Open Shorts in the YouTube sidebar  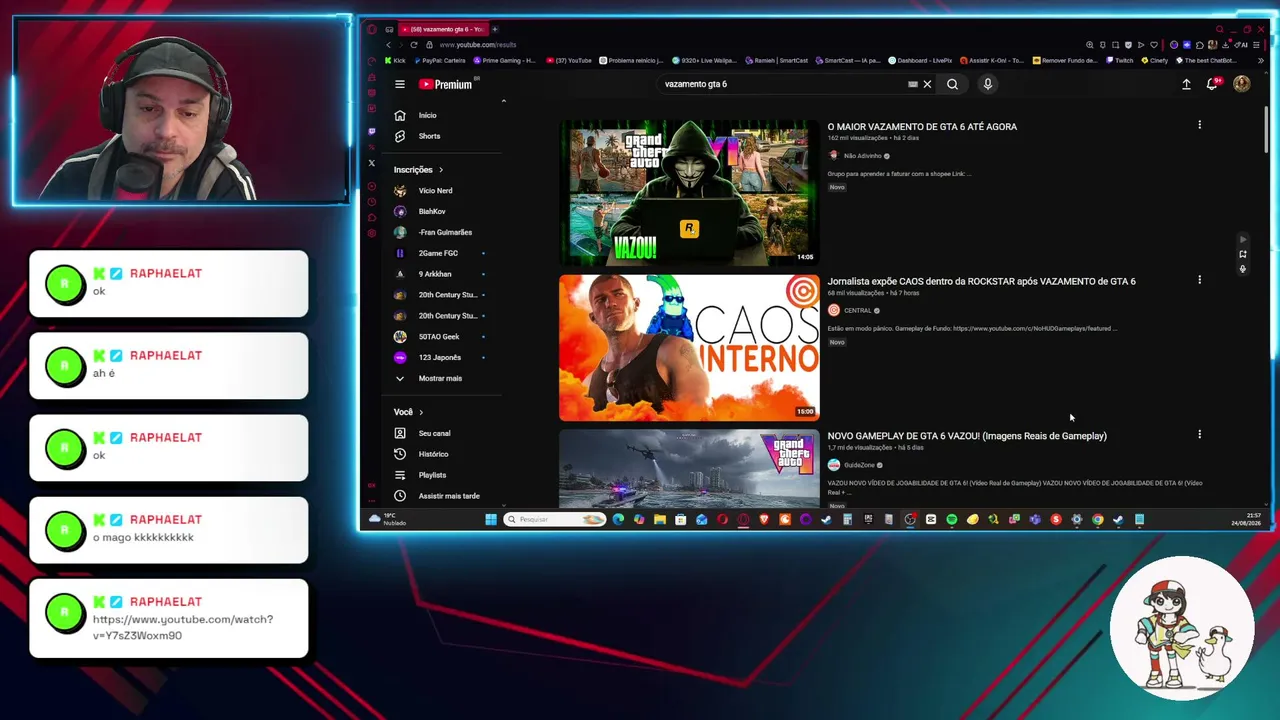tap(445, 136)
